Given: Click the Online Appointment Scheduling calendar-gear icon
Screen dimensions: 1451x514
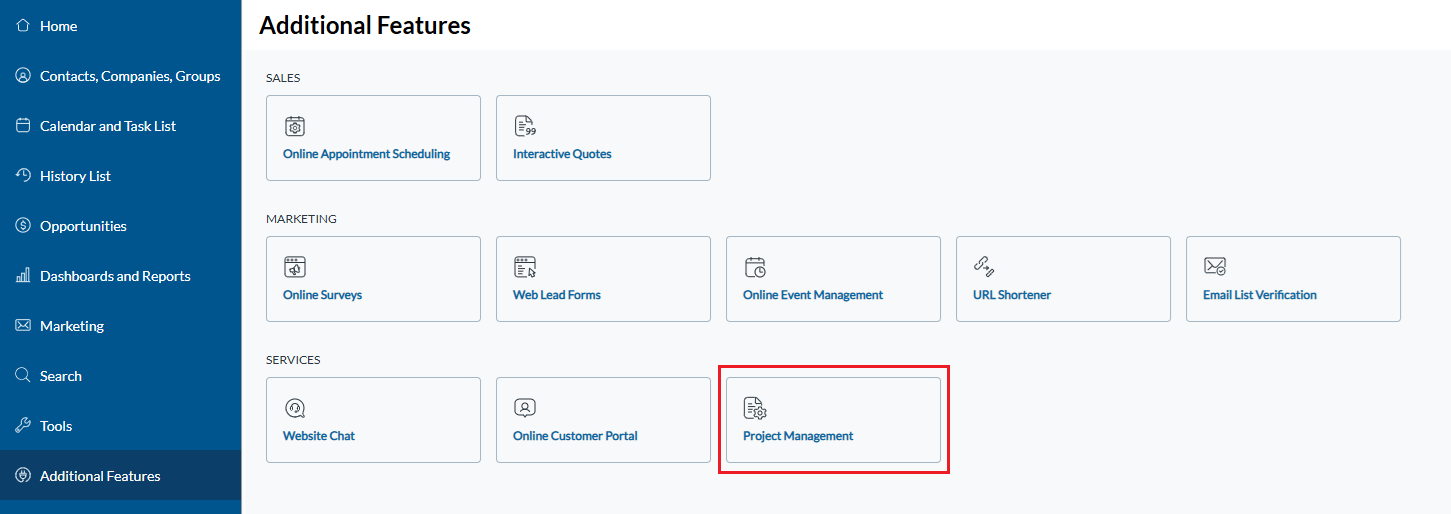Looking at the screenshot, I should pyautogui.click(x=295, y=126).
